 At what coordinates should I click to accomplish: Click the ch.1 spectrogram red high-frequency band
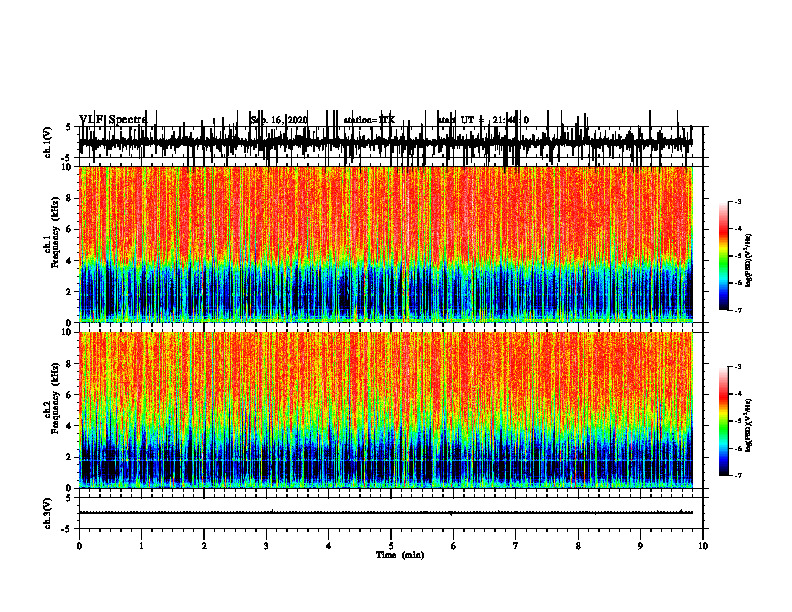[385, 212]
